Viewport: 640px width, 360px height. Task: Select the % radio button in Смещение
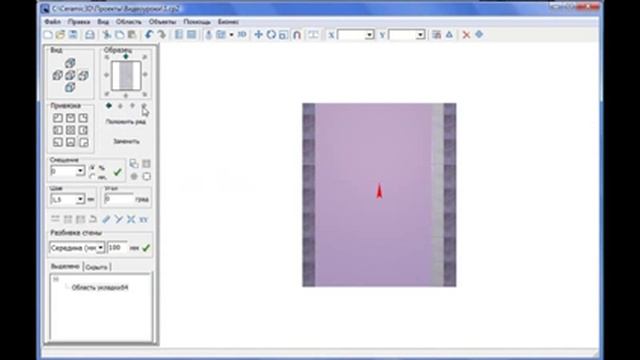coord(93,168)
